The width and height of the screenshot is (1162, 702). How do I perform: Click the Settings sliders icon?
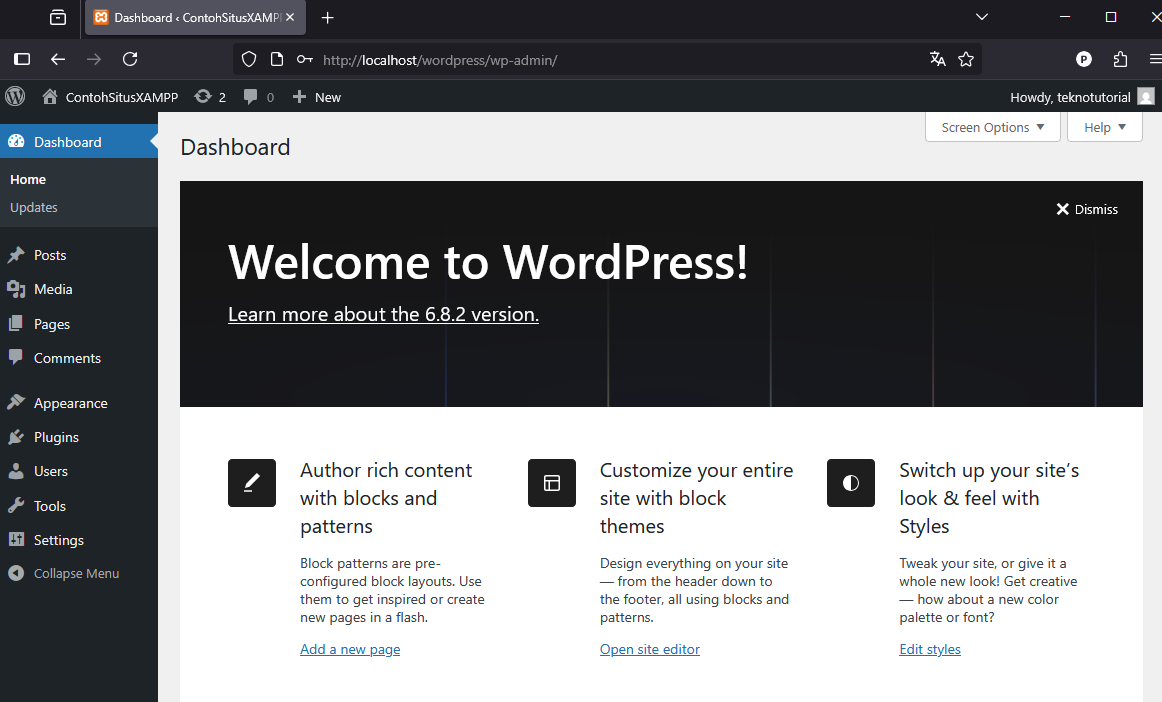point(16,540)
